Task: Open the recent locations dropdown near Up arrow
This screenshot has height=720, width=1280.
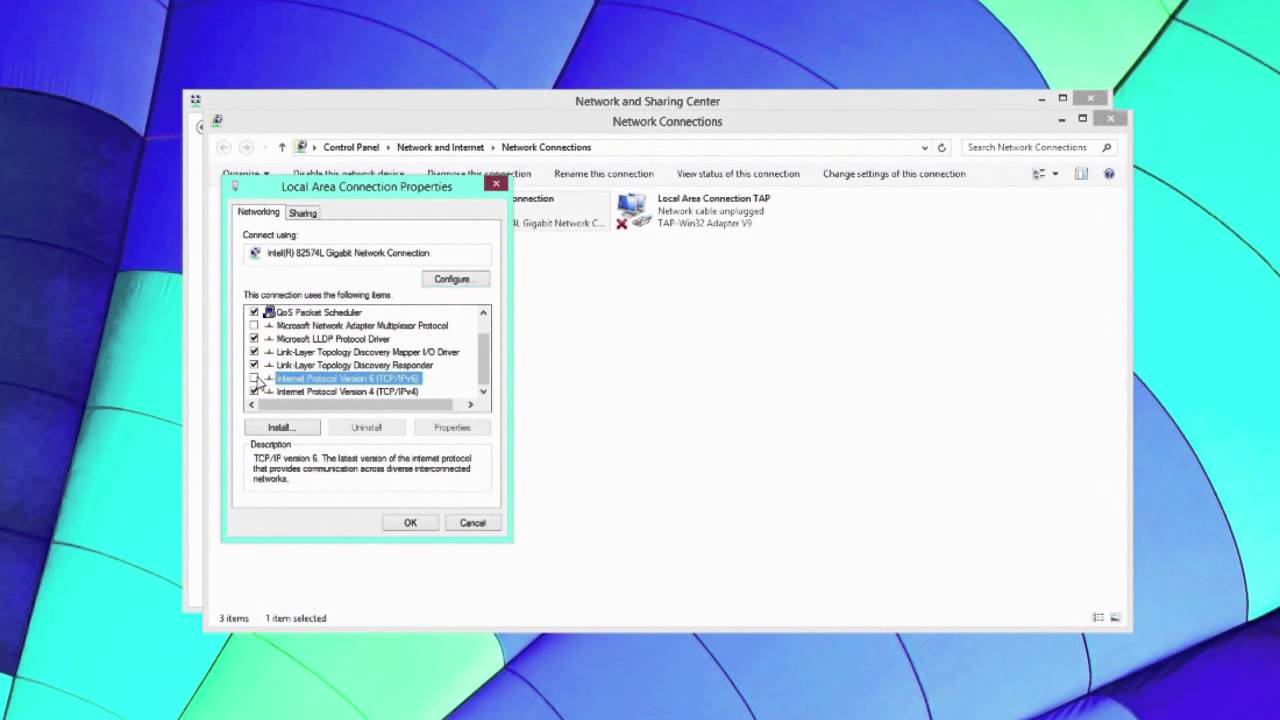Action: click(x=266, y=147)
